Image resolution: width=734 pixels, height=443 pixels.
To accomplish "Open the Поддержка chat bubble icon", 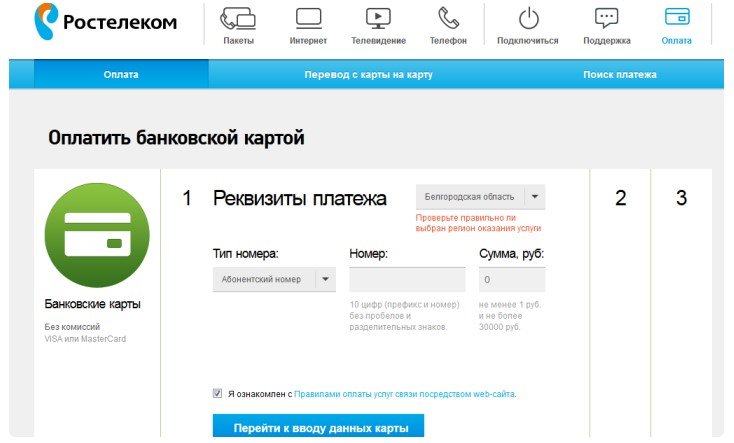I will point(606,19).
